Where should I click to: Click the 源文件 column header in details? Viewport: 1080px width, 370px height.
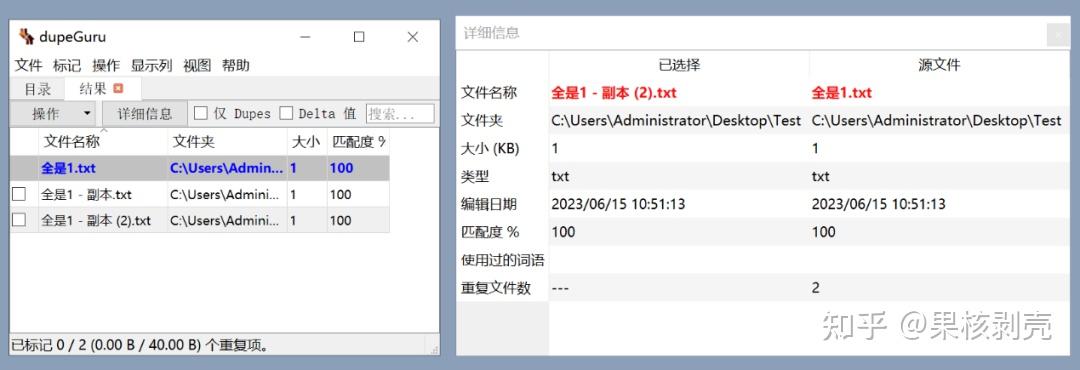(939, 65)
